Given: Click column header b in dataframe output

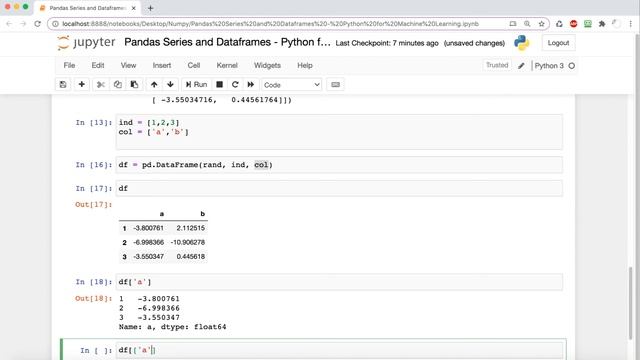Looking at the screenshot, I should coord(202,213).
